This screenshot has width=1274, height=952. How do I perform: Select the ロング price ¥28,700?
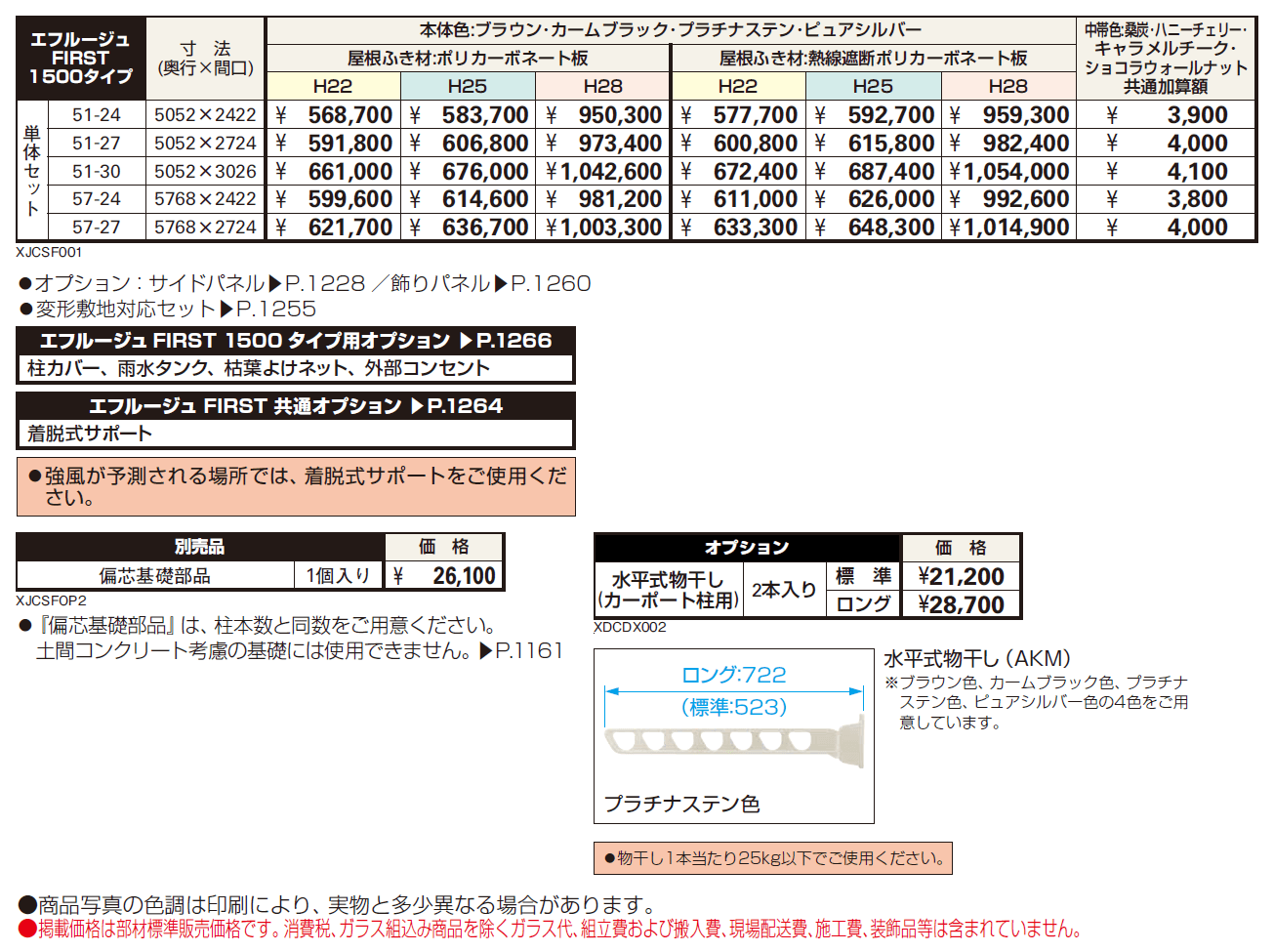pos(961,603)
